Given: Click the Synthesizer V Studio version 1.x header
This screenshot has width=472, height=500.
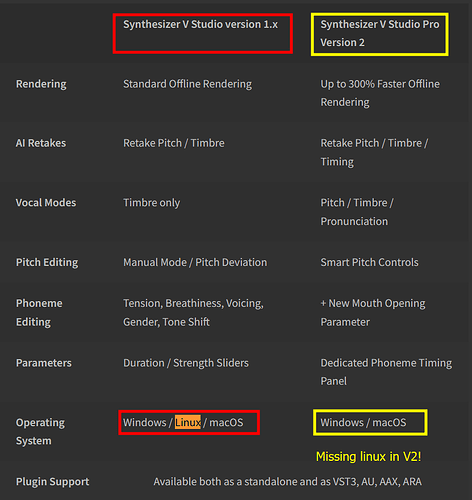Looking at the screenshot, I should [x=200, y=24].
